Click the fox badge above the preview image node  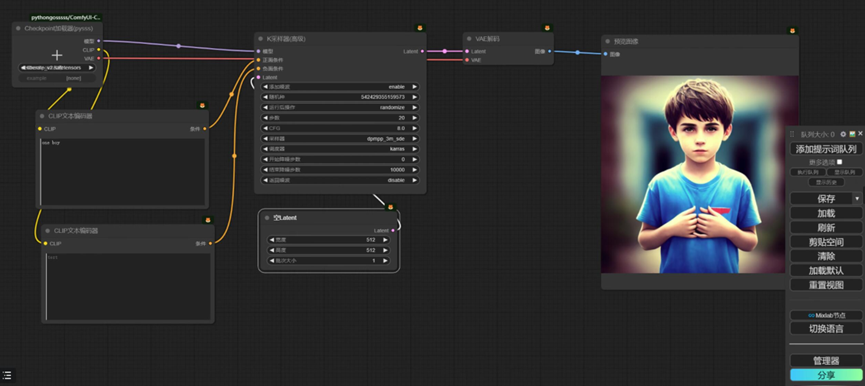792,31
